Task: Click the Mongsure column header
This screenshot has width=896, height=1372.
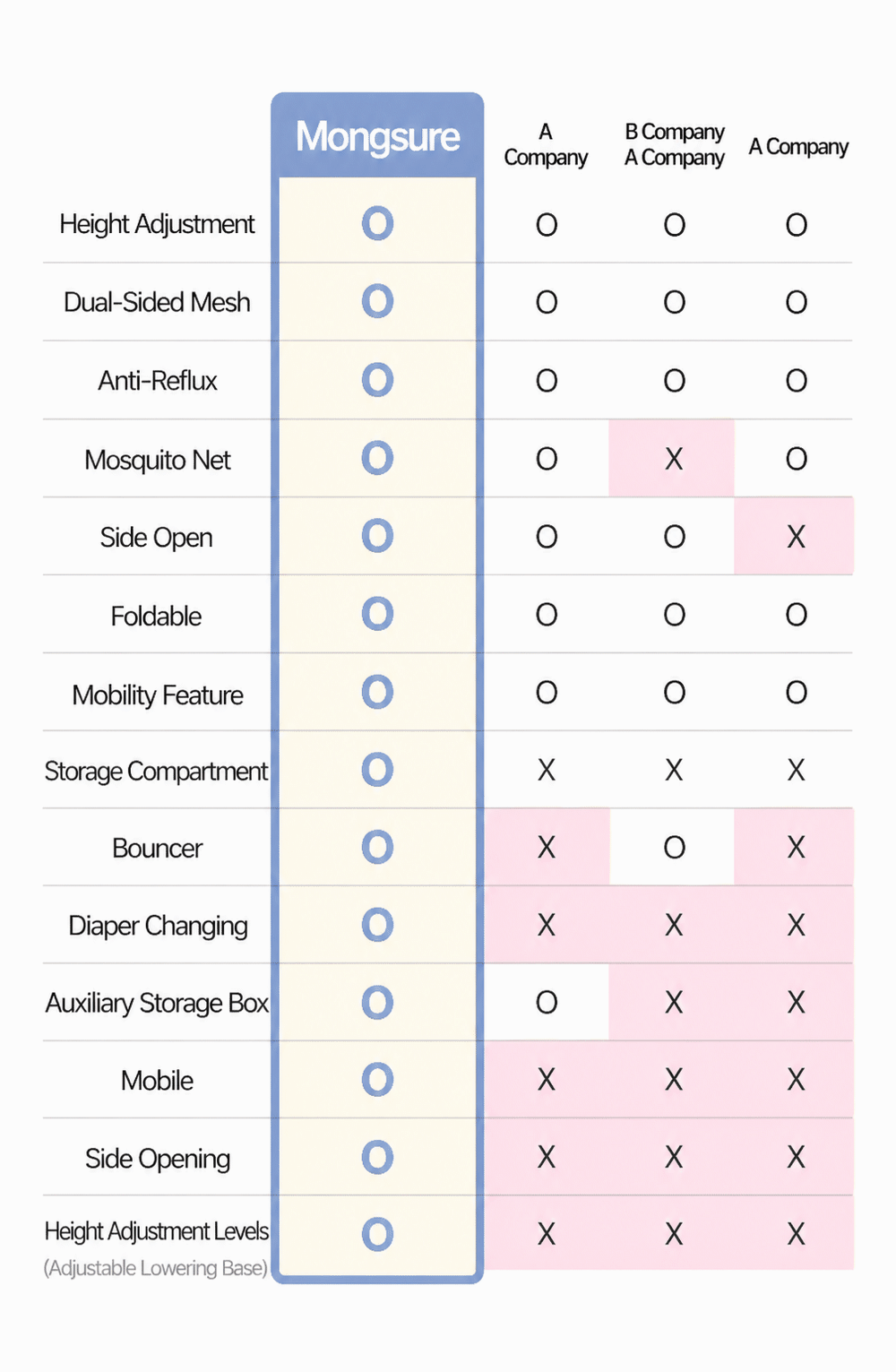Action: click(377, 137)
